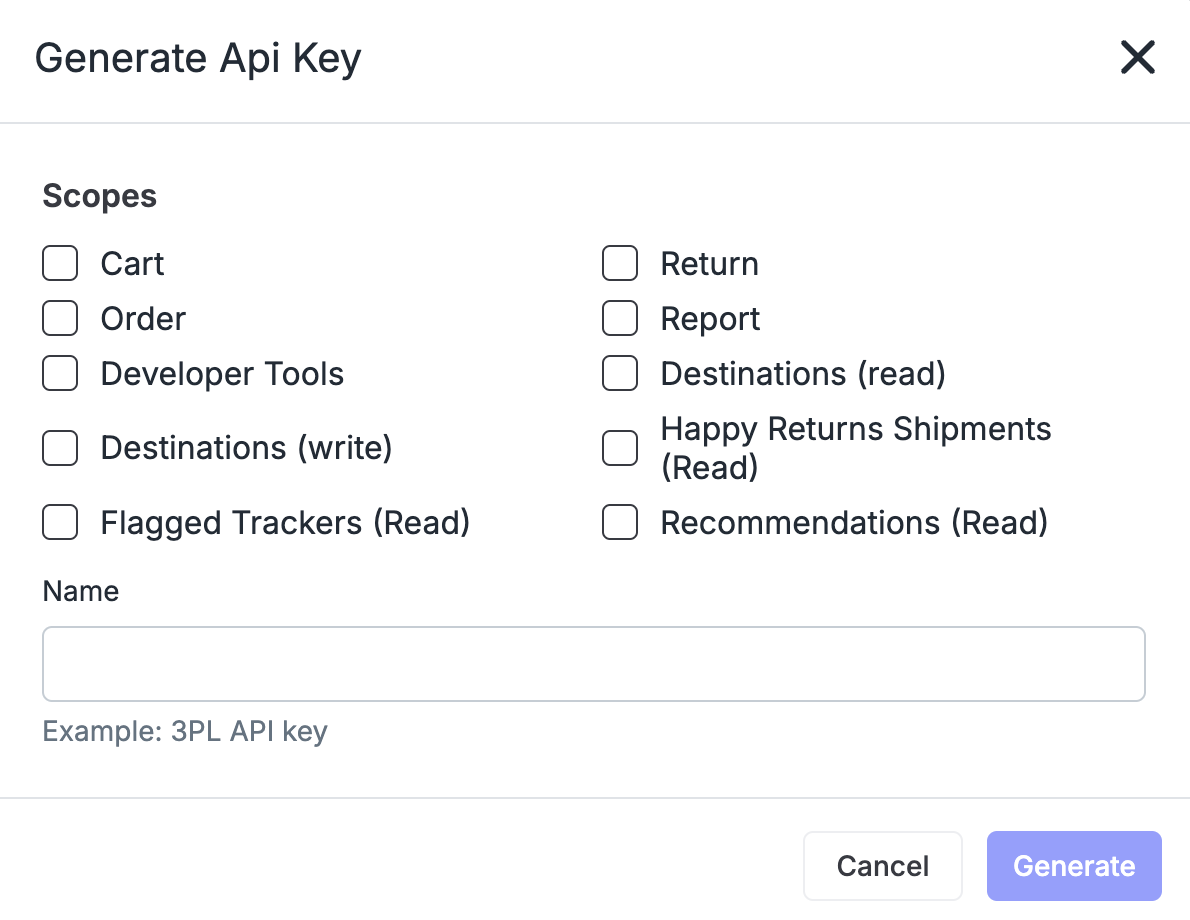Click inside the Name input field
This screenshot has width=1190, height=920.
tap(594, 663)
